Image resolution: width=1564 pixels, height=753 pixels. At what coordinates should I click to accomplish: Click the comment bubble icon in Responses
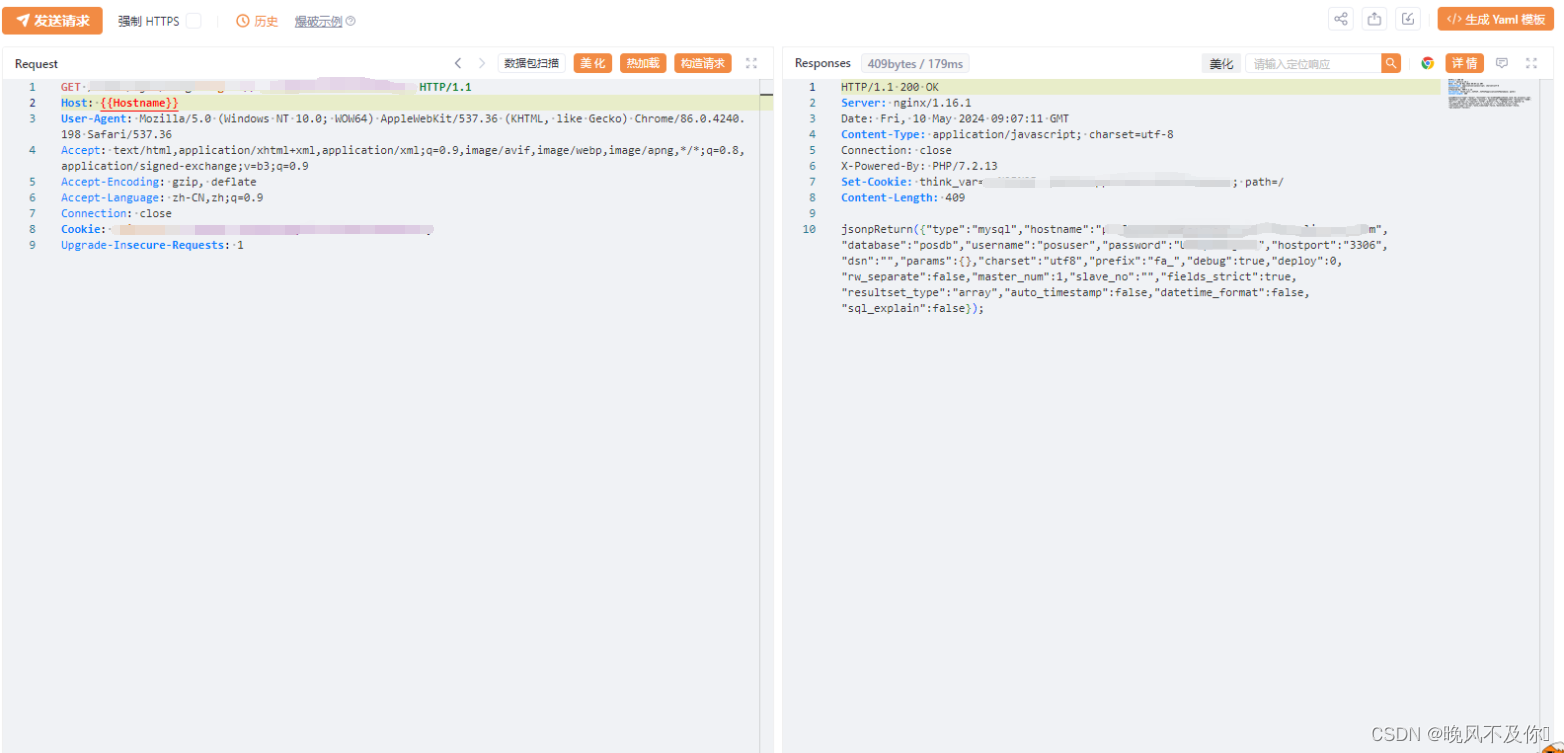tap(1501, 63)
